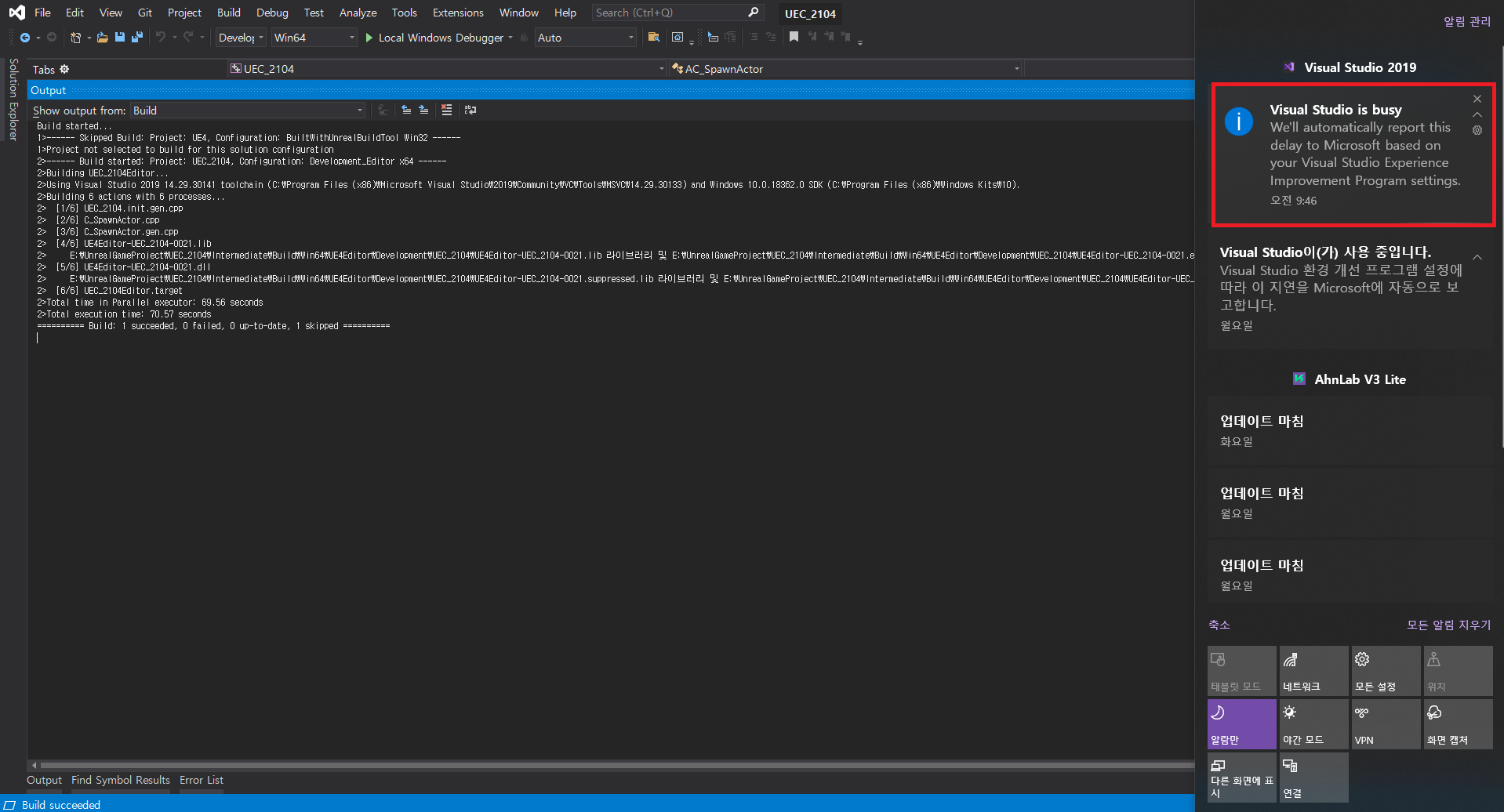Image resolution: width=1504 pixels, height=812 pixels.
Task: Toggle Night light (야간 모드) tile
Action: click(1313, 724)
